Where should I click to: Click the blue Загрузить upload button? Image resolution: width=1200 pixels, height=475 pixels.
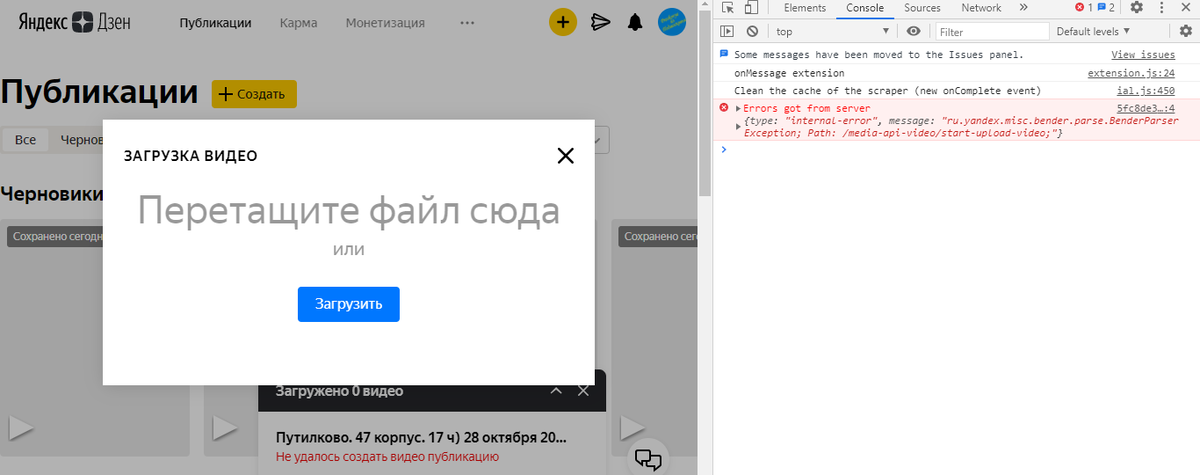[x=349, y=304]
